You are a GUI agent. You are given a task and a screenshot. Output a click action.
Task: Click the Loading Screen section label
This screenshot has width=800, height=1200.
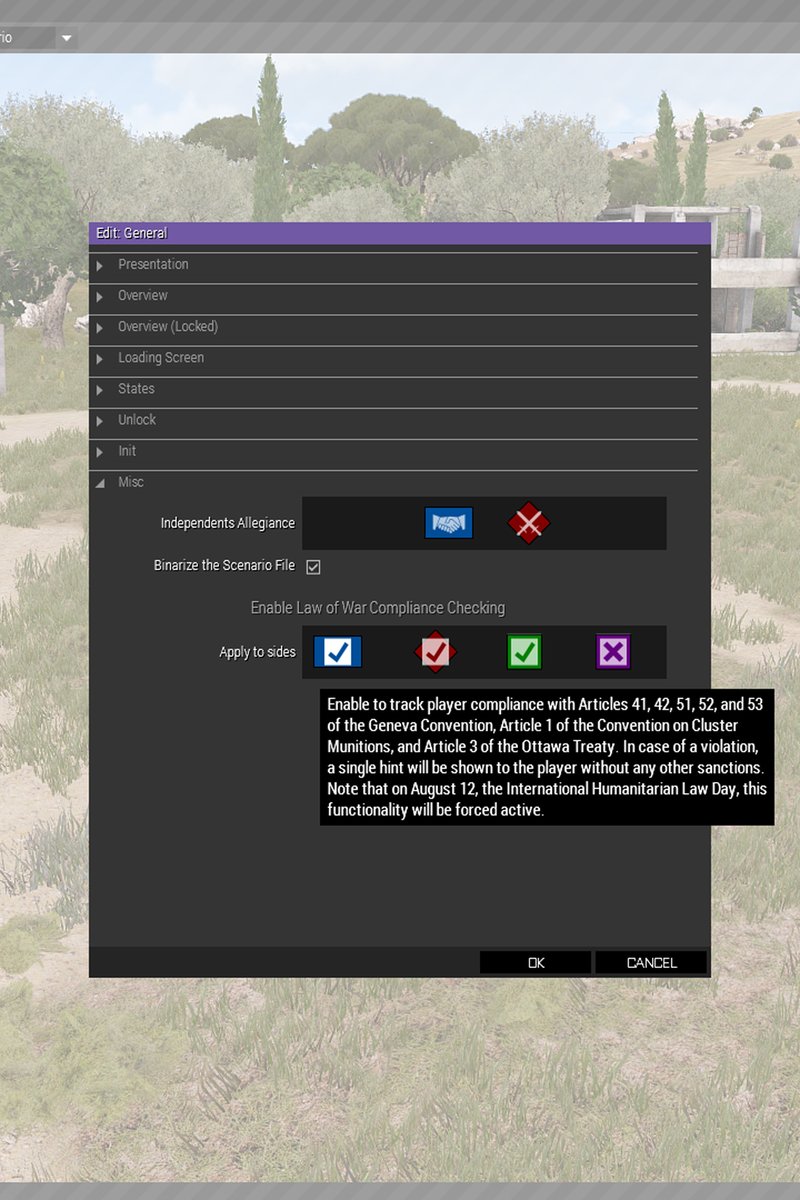161,358
